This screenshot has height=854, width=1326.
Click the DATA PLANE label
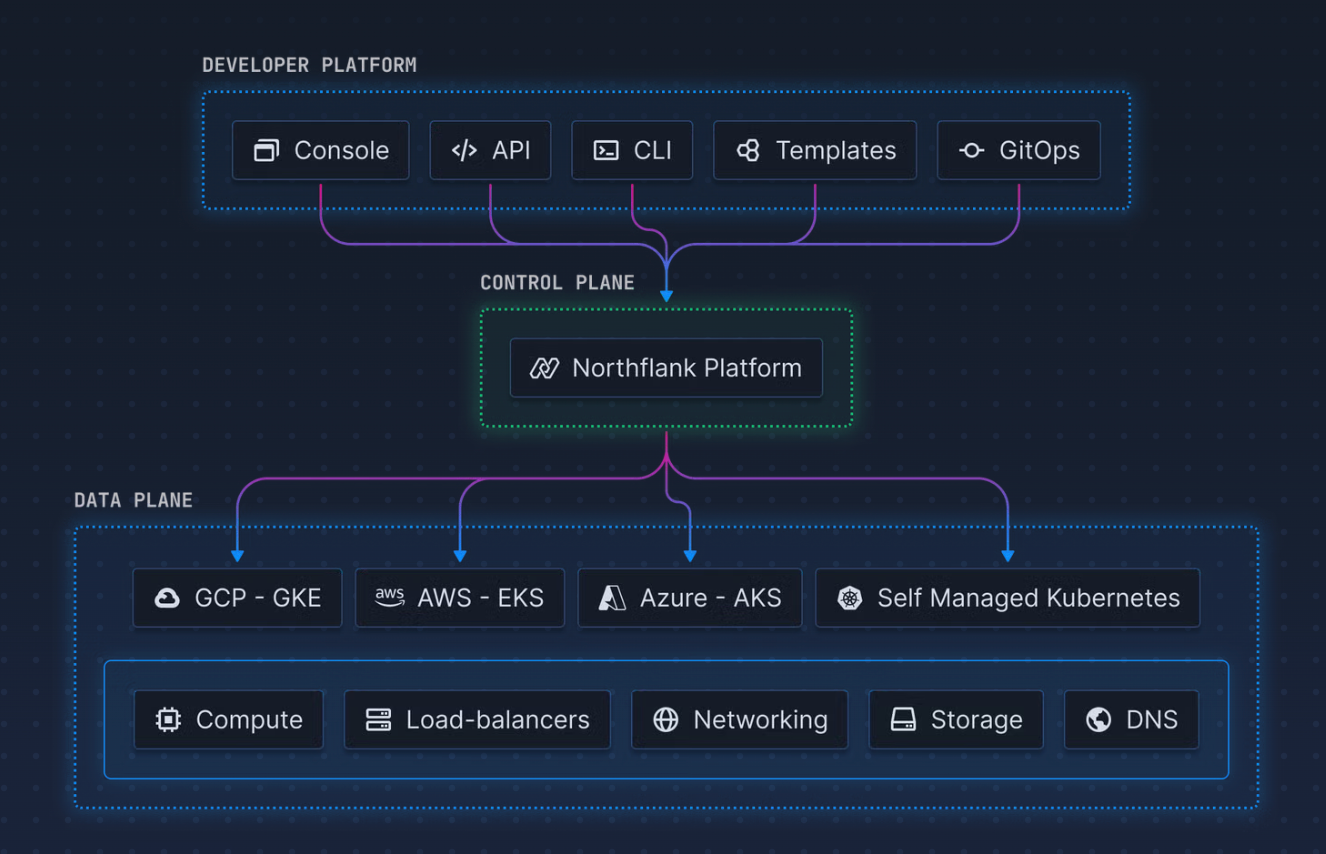[133, 500]
